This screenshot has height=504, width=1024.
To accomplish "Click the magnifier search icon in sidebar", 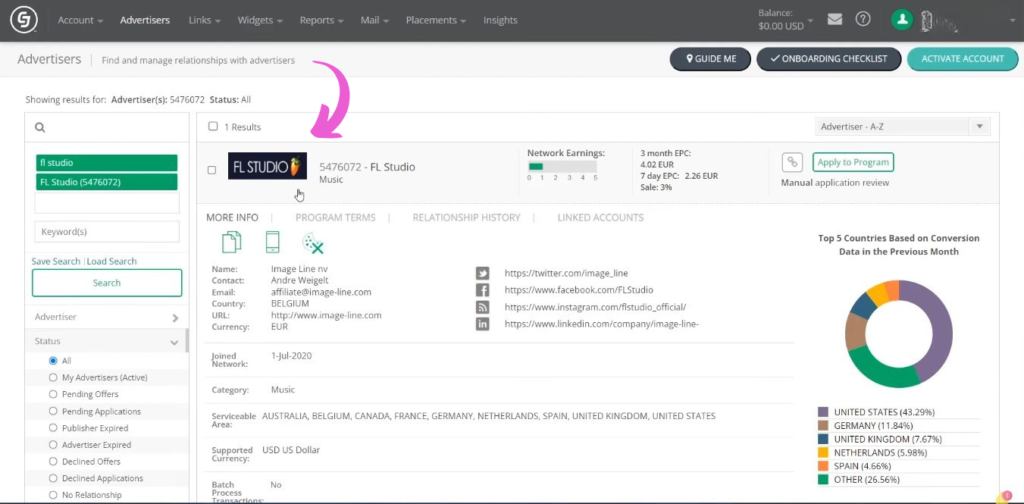I will [x=40, y=127].
